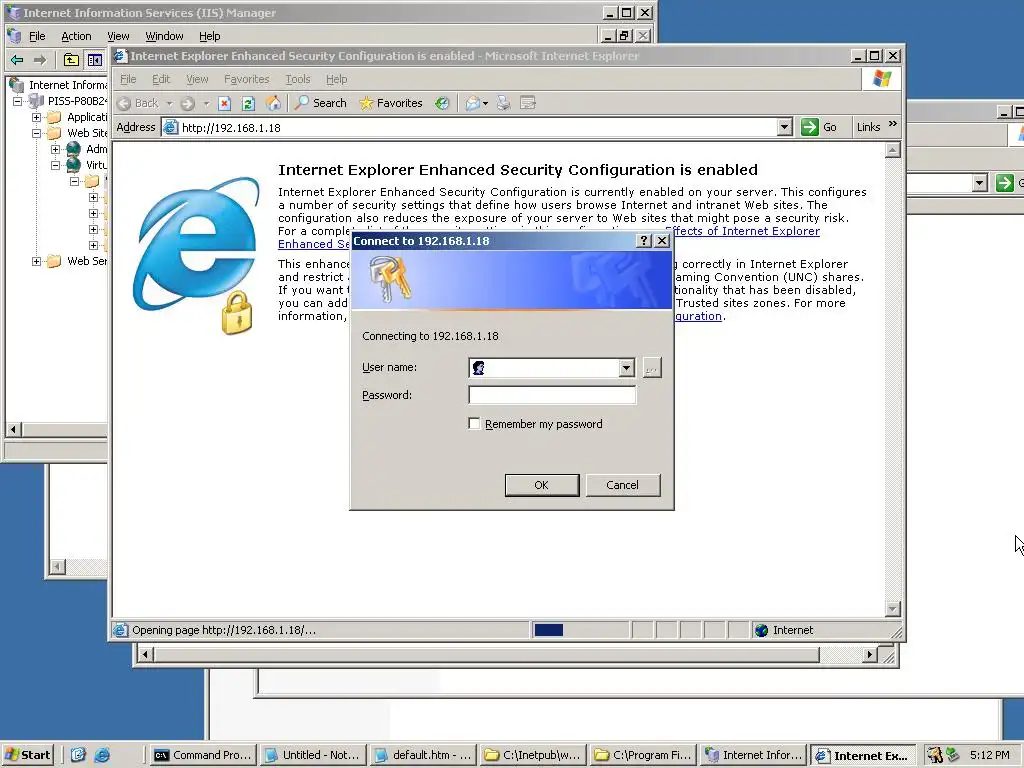Click the Password input field
1024x768 pixels.
point(552,395)
